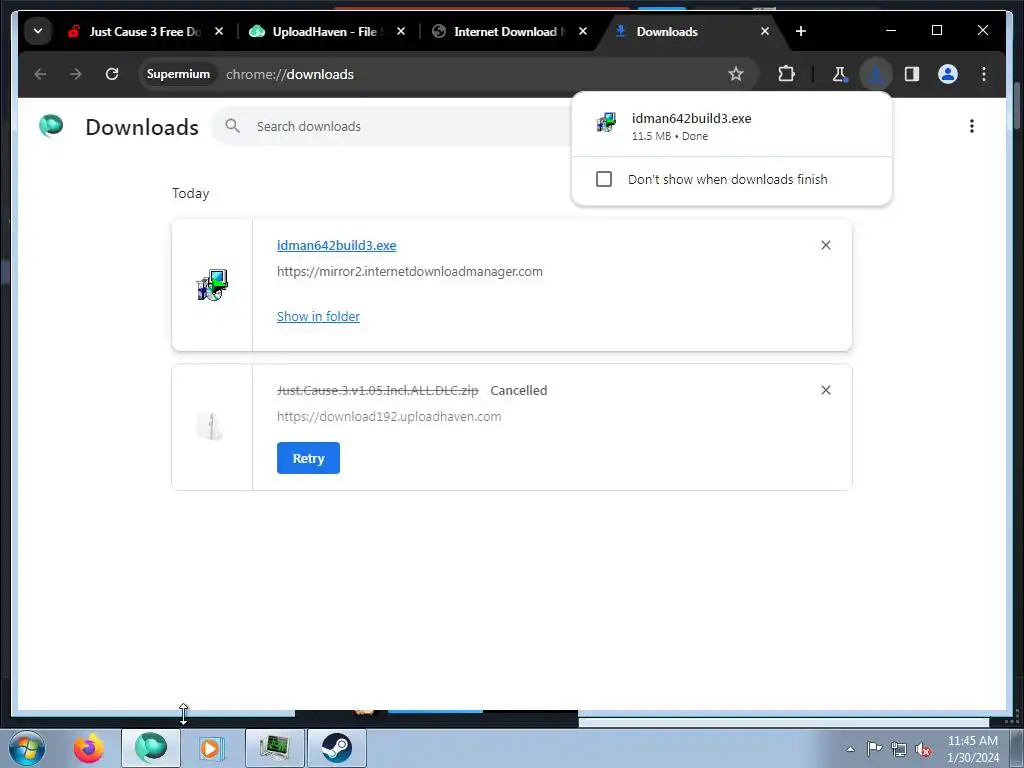Reload the downloads page
The image size is (1024, 768).
click(x=112, y=74)
